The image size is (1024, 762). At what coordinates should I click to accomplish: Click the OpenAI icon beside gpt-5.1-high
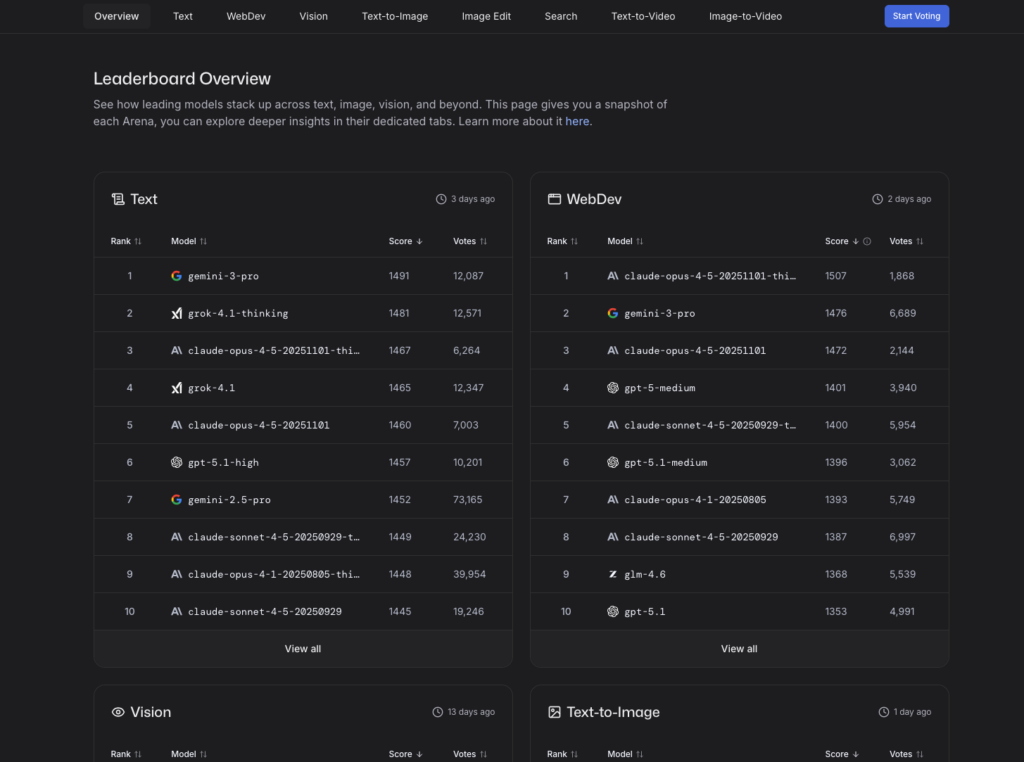pos(176,461)
